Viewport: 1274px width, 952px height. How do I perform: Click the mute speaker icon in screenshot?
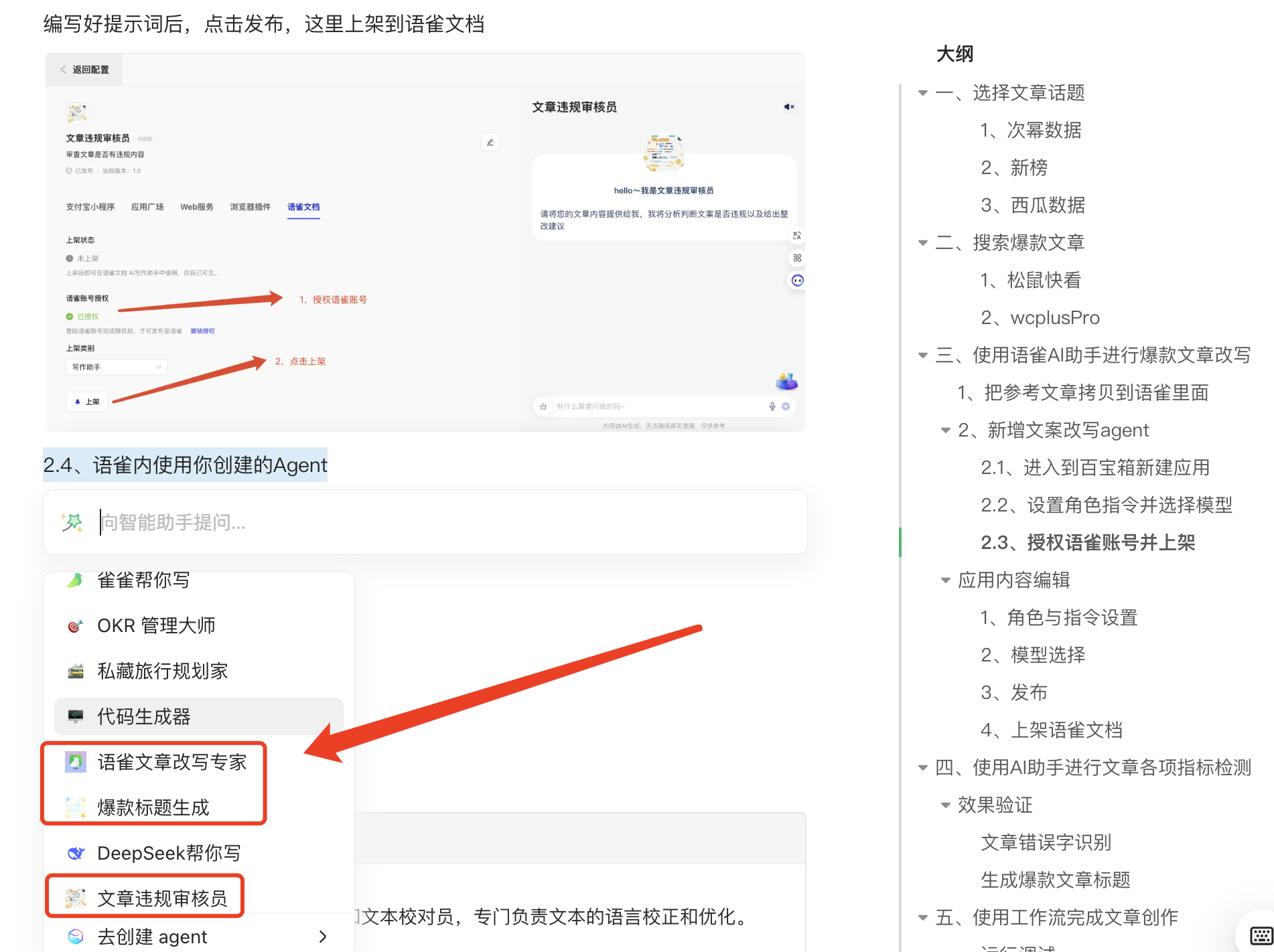[789, 107]
